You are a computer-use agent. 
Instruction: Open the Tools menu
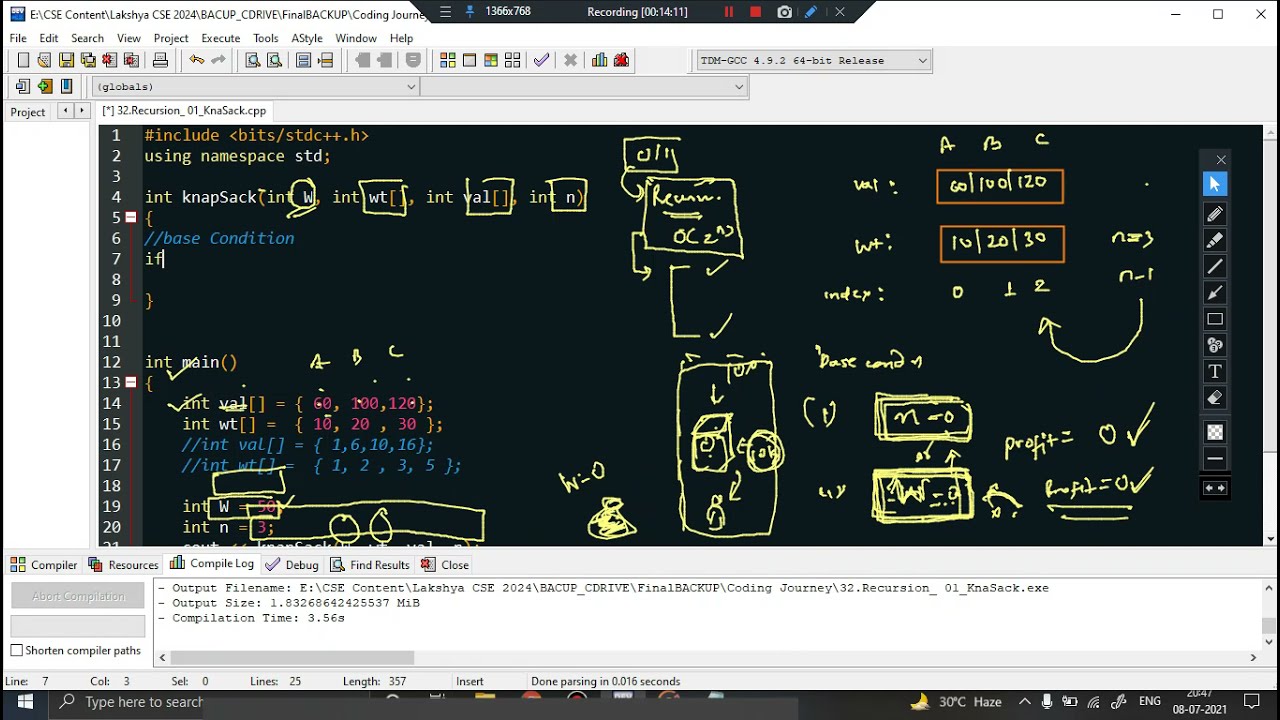[265, 38]
